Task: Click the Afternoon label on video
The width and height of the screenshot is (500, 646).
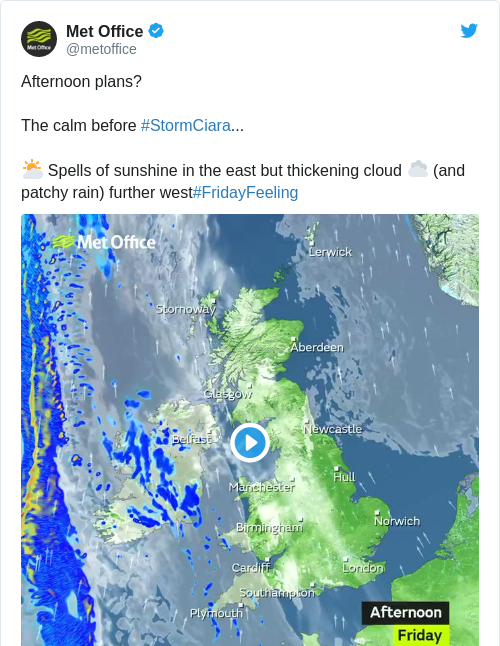Action: [x=405, y=613]
